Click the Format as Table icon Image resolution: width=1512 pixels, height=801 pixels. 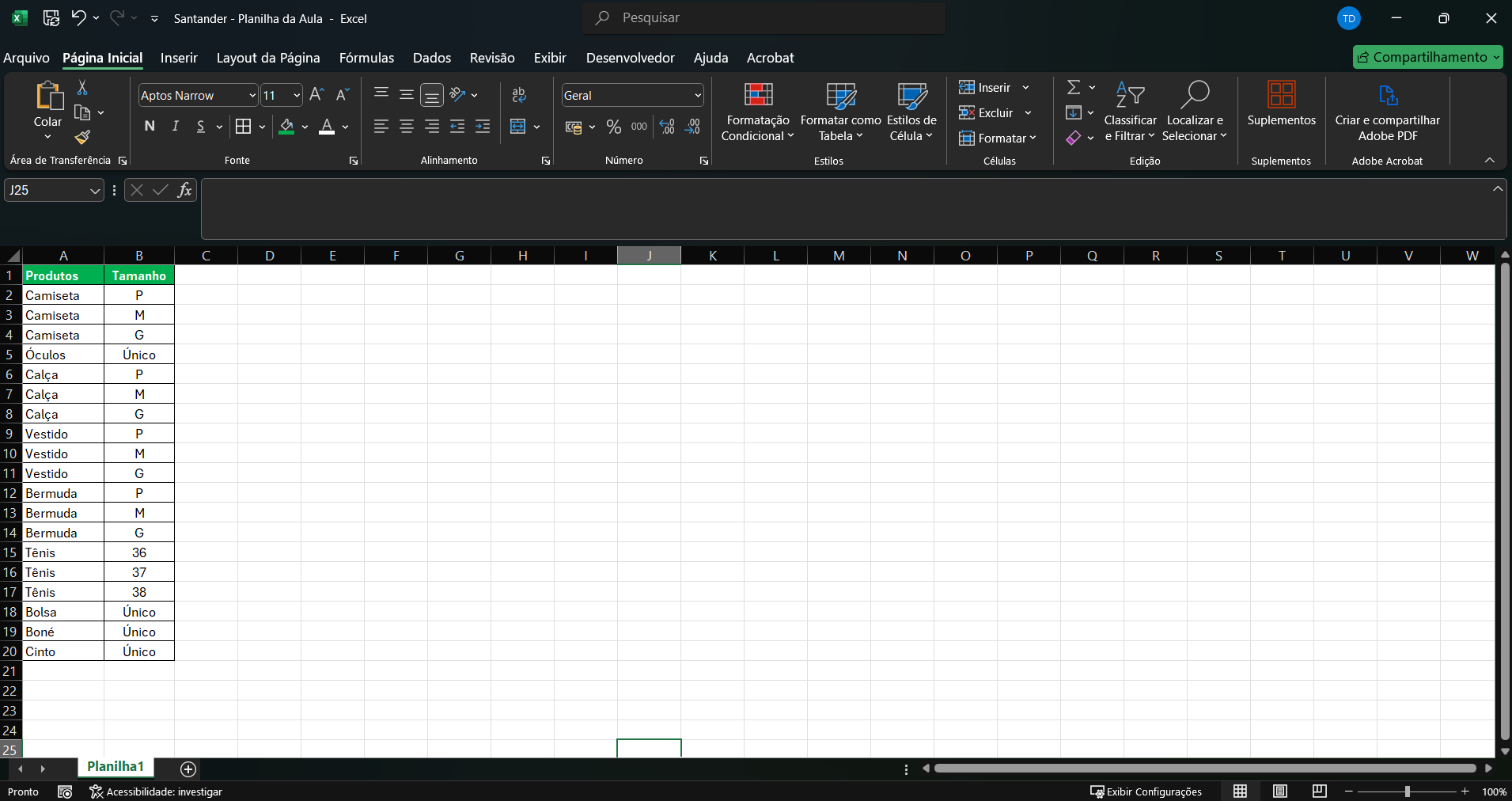point(840,96)
